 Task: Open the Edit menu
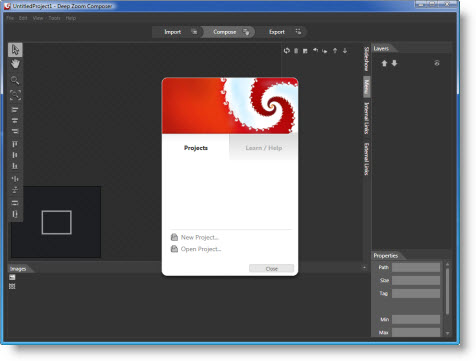23,18
